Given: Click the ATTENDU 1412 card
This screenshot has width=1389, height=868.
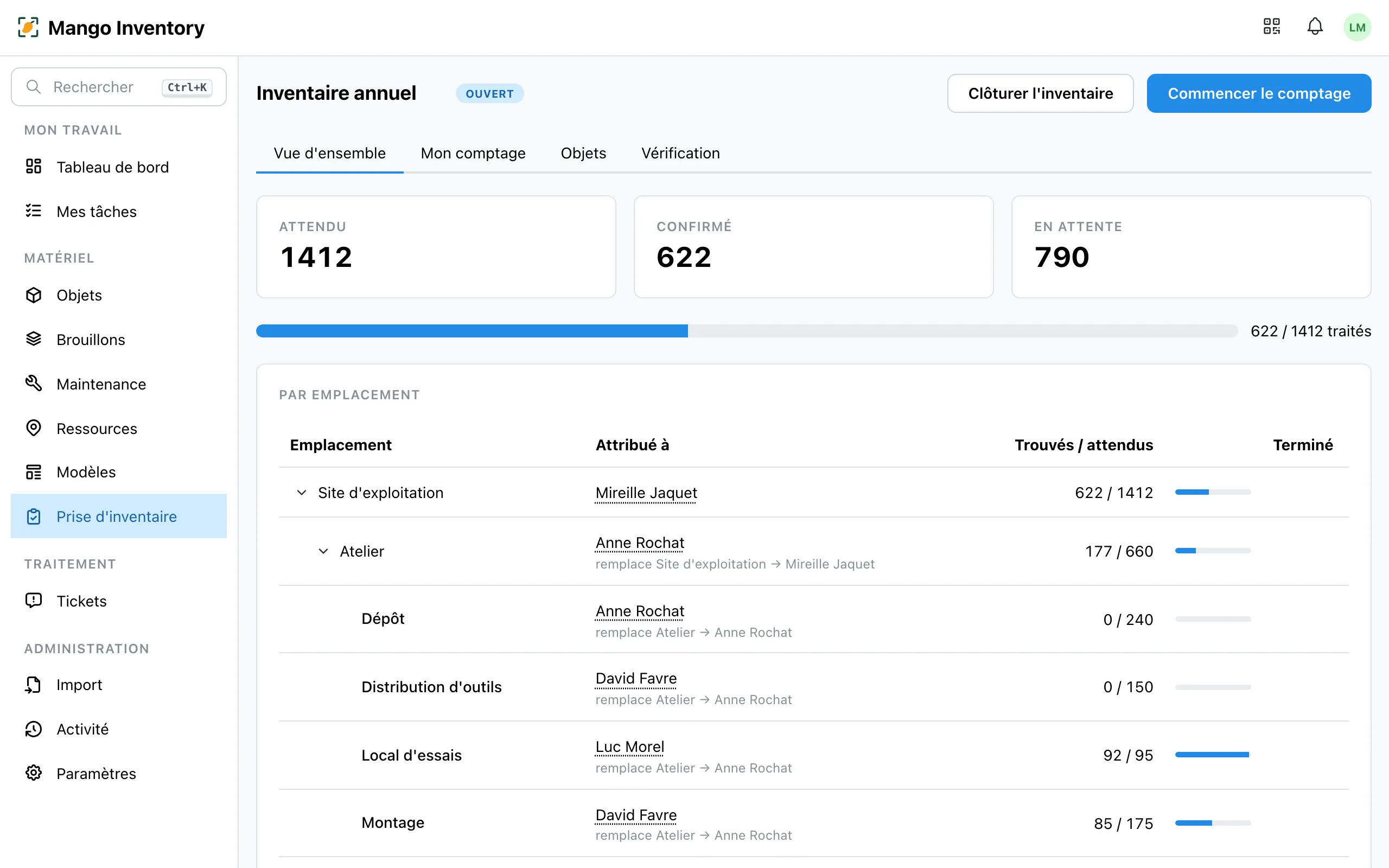Looking at the screenshot, I should coord(436,247).
